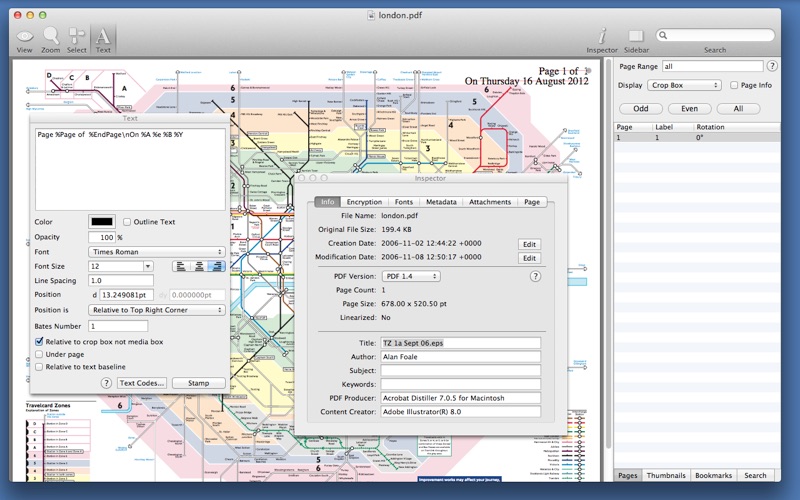Set right text alignment
Image resolution: width=800 pixels, height=500 pixels.
[x=217, y=266]
